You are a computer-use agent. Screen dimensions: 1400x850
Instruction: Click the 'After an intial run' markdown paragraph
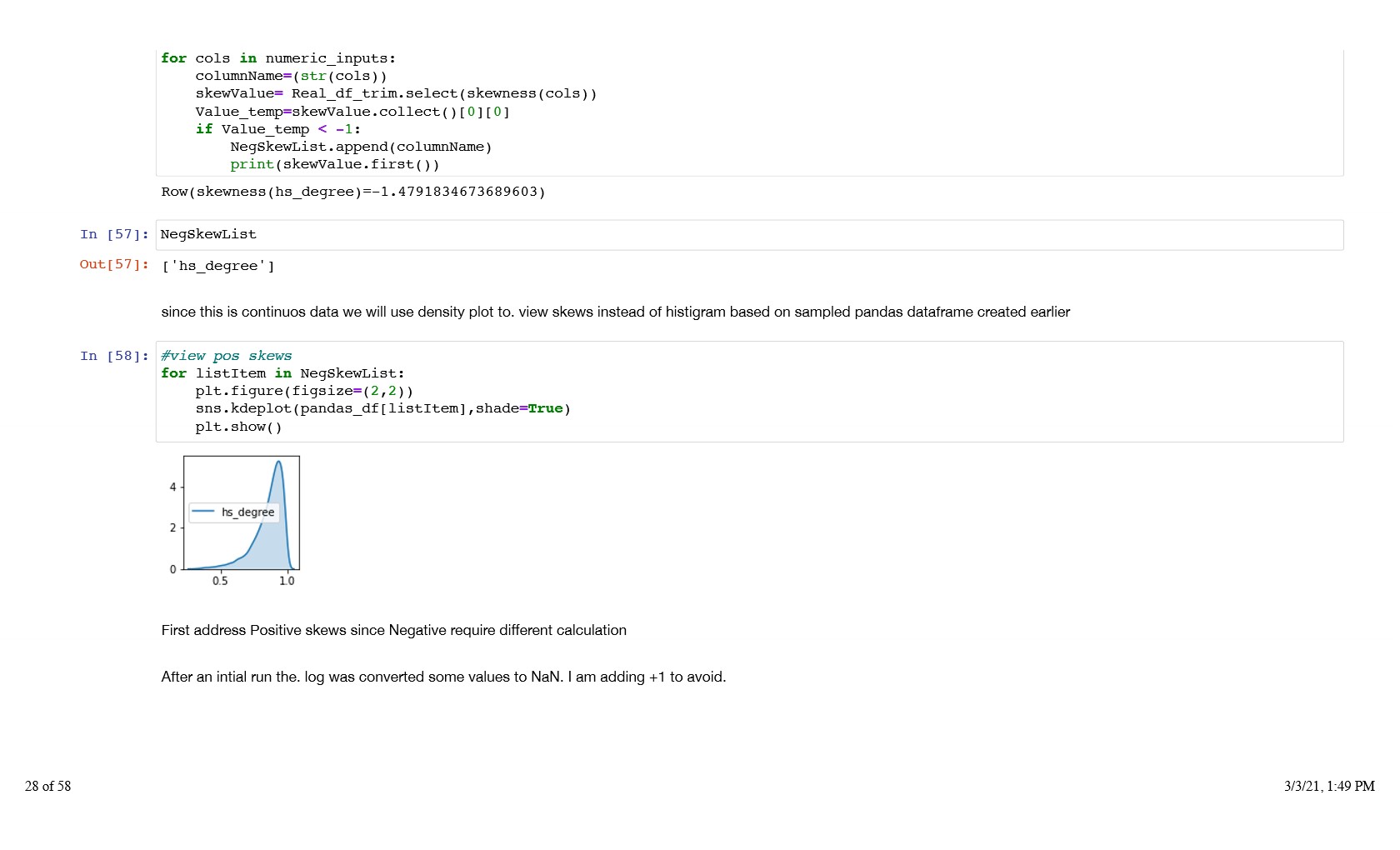click(x=443, y=677)
